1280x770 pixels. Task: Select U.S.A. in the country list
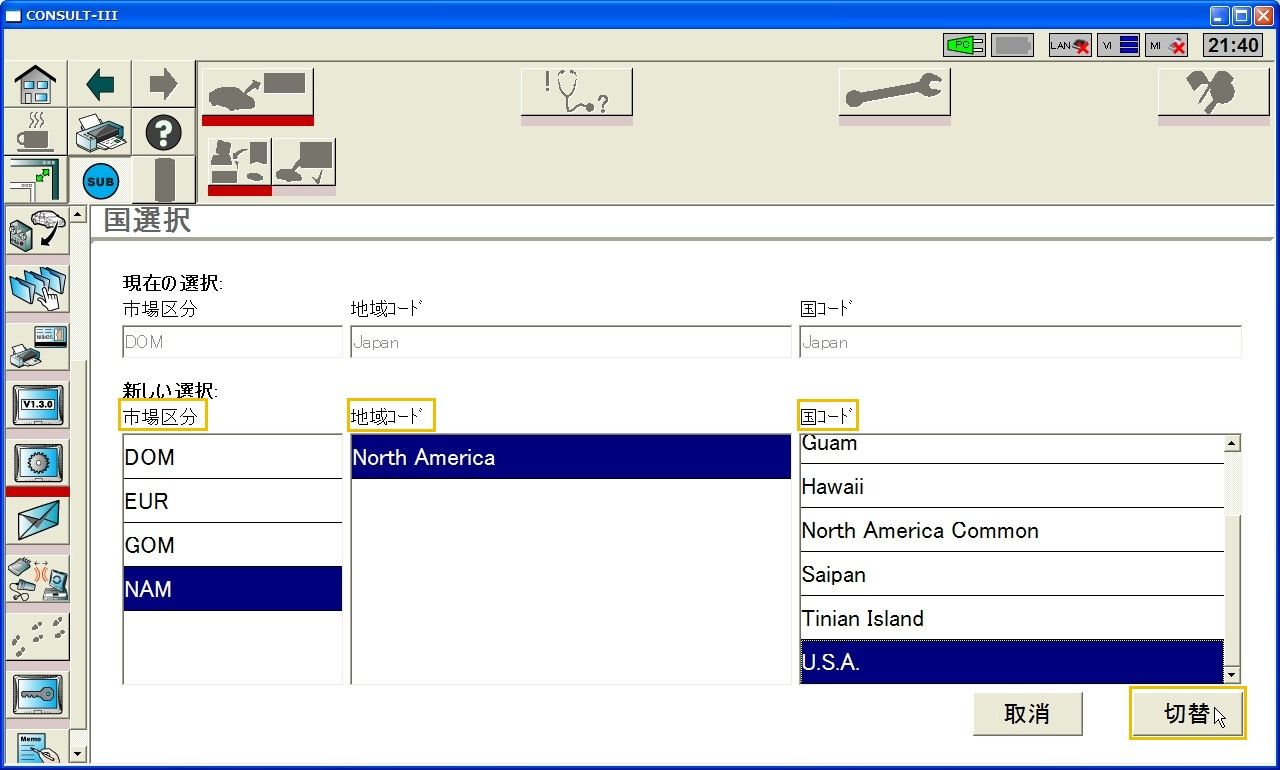point(1012,662)
